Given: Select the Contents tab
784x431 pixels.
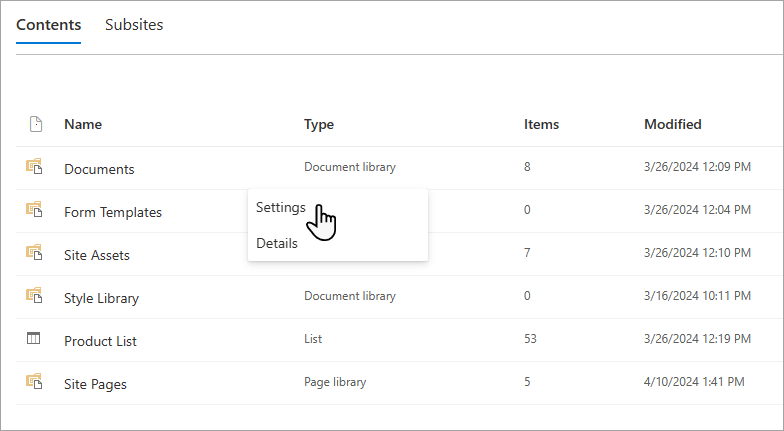Looking at the screenshot, I should (x=48, y=24).
